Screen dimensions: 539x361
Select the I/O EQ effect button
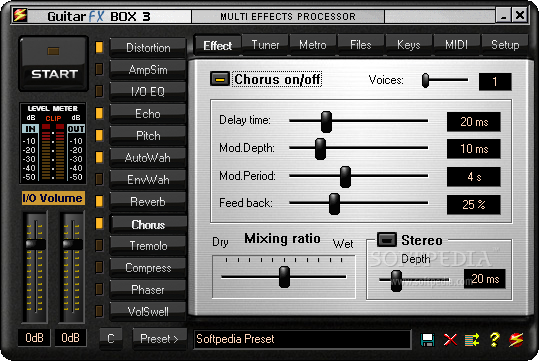148,92
